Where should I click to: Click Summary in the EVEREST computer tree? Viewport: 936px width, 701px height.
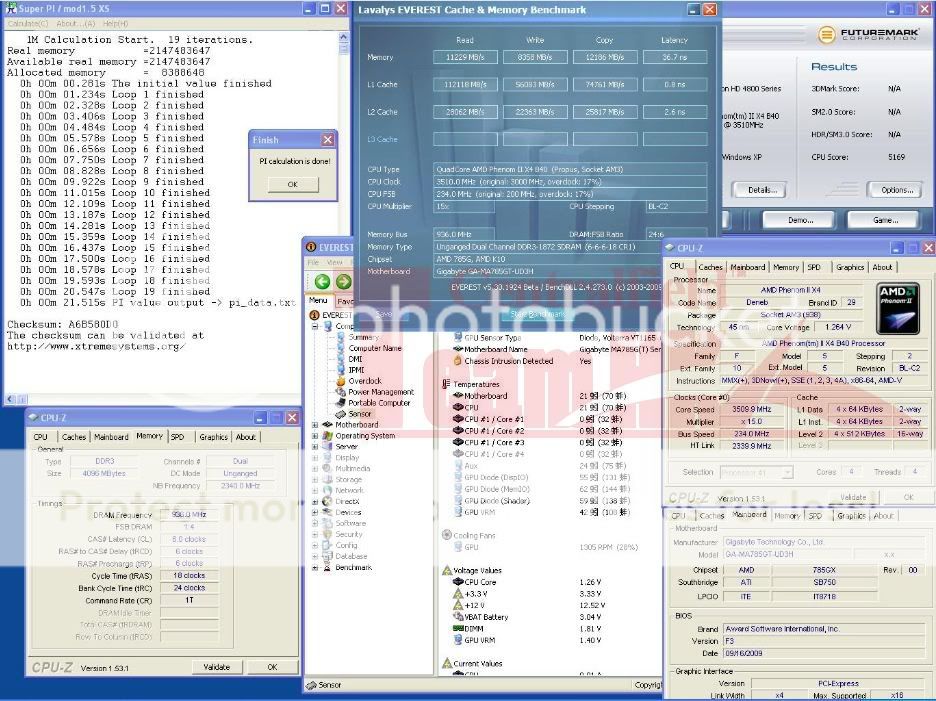coord(362,337)
